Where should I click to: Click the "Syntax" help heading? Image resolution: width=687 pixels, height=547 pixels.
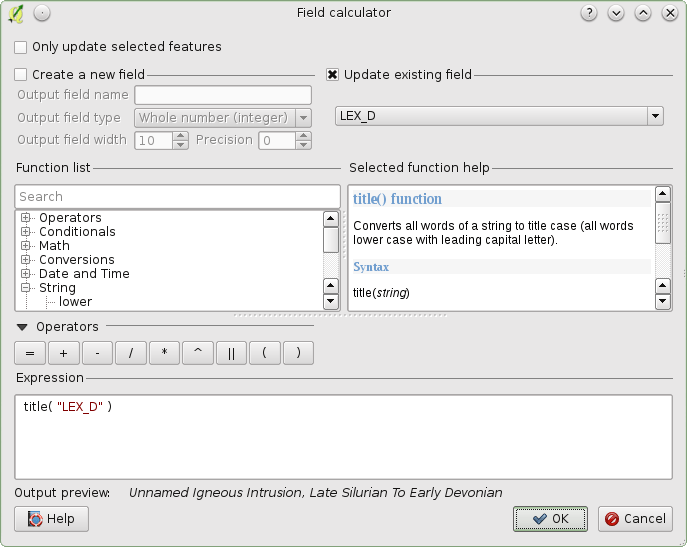[x=371, y=267]
